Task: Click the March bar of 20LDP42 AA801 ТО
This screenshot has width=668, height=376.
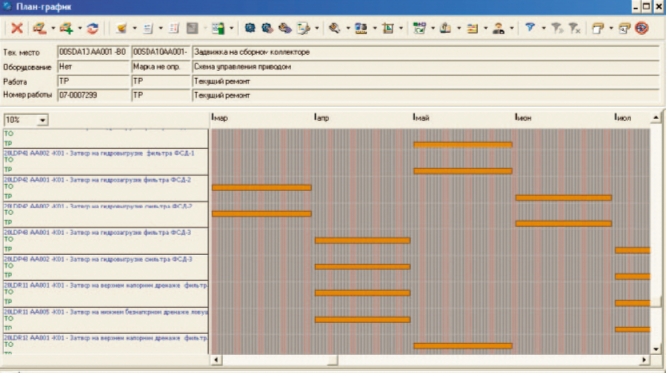Action: click(262, 187)
